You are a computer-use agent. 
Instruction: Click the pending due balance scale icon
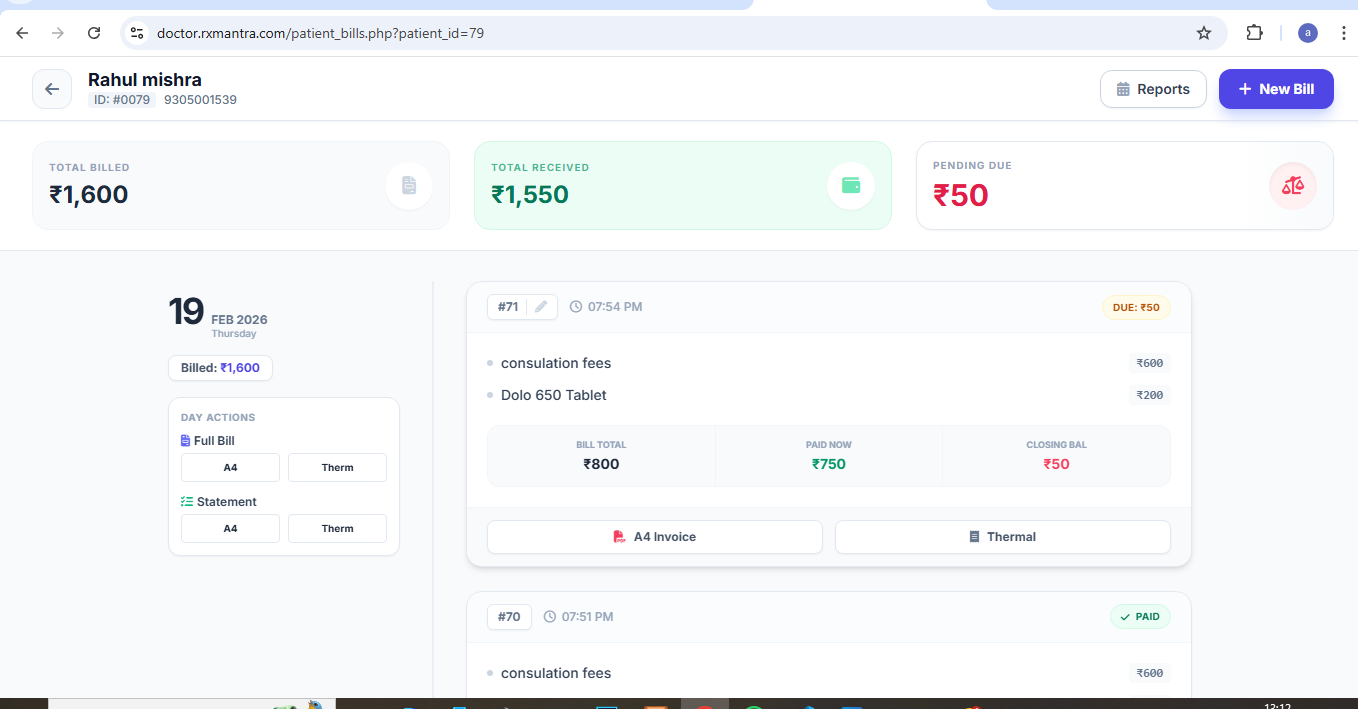tap(1292, 186)
